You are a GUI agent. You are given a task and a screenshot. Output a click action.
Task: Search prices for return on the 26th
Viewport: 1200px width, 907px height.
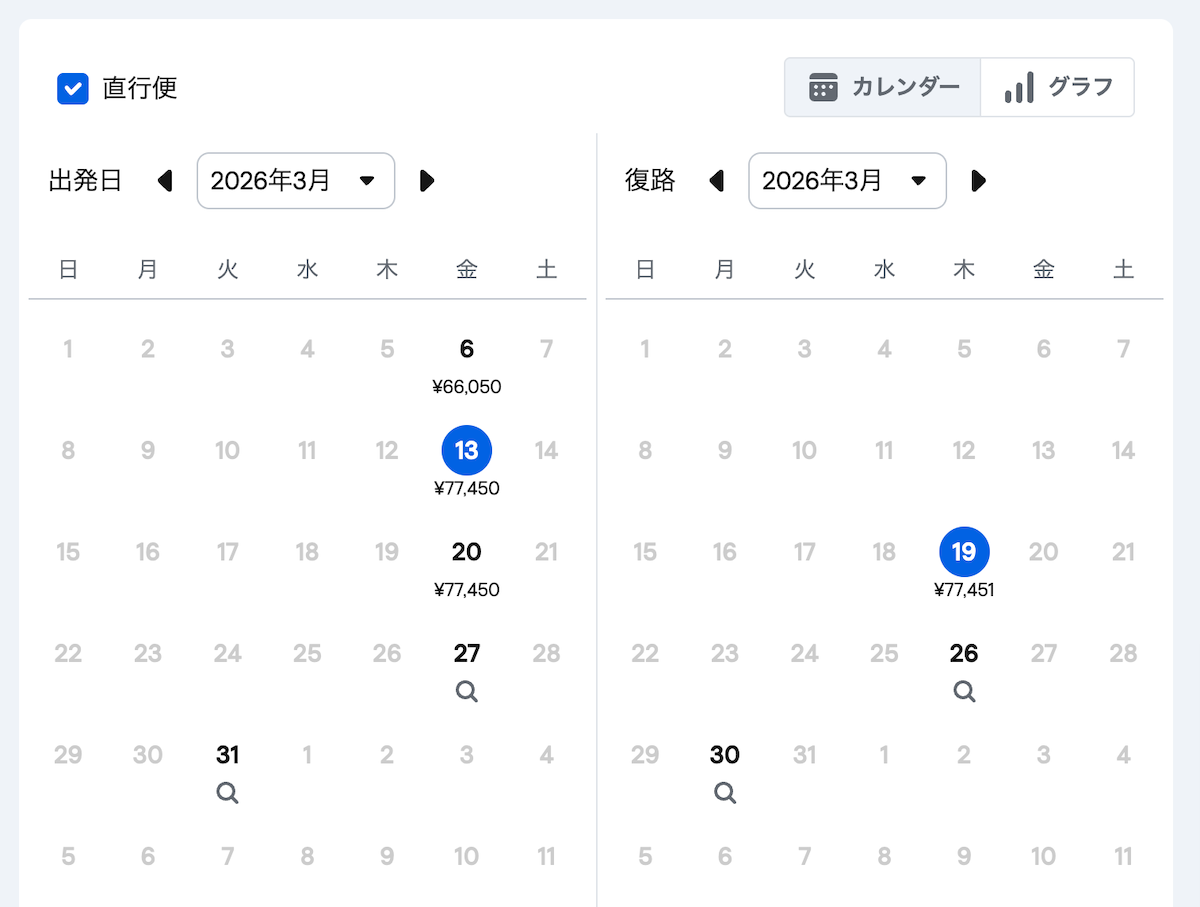click(964, 692)
